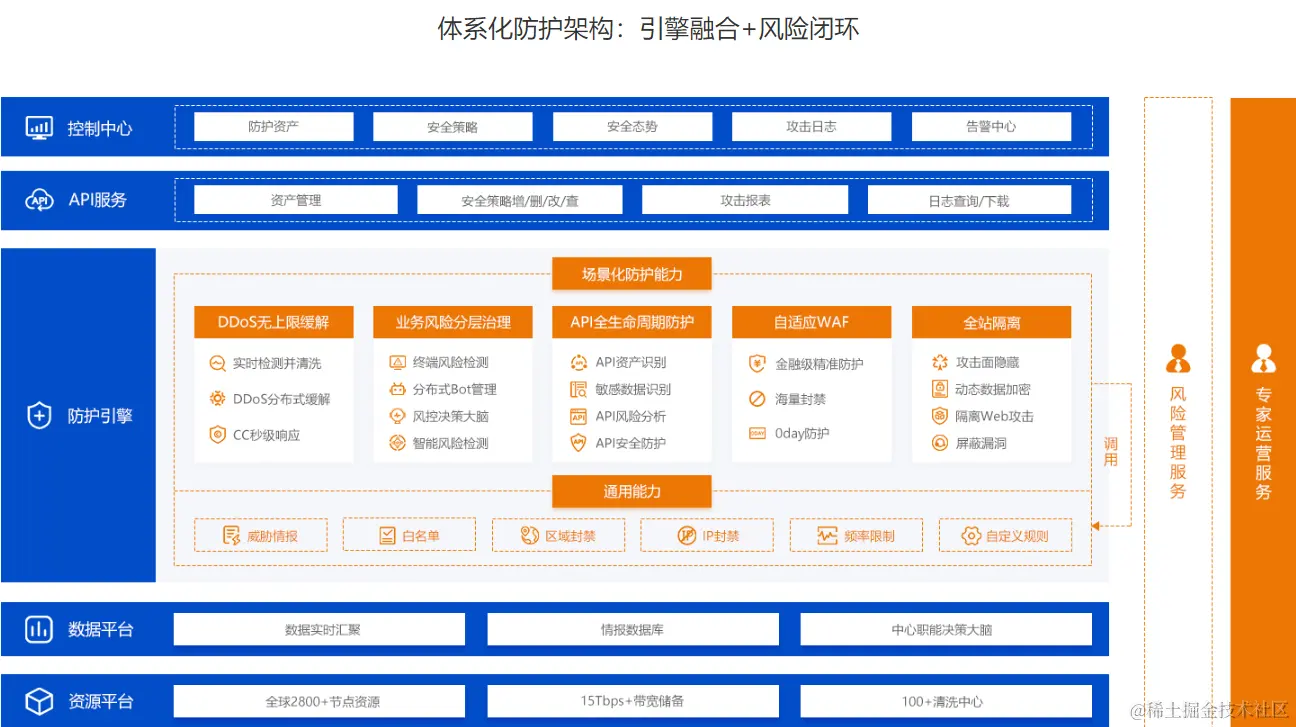This screenshot has height=727, width=1296.
Task: Select the API服务 cloud icon
Action: 39,200
